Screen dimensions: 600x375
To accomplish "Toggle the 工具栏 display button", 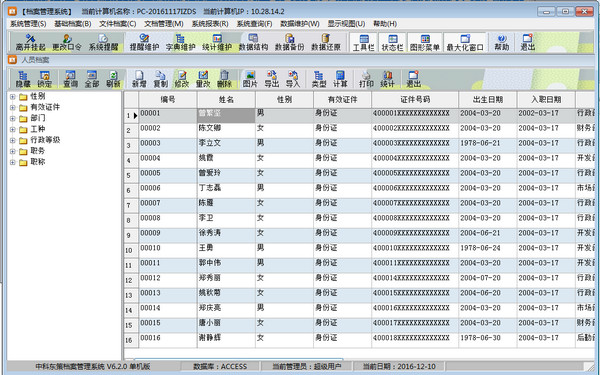I will click(x=364, y=42).
